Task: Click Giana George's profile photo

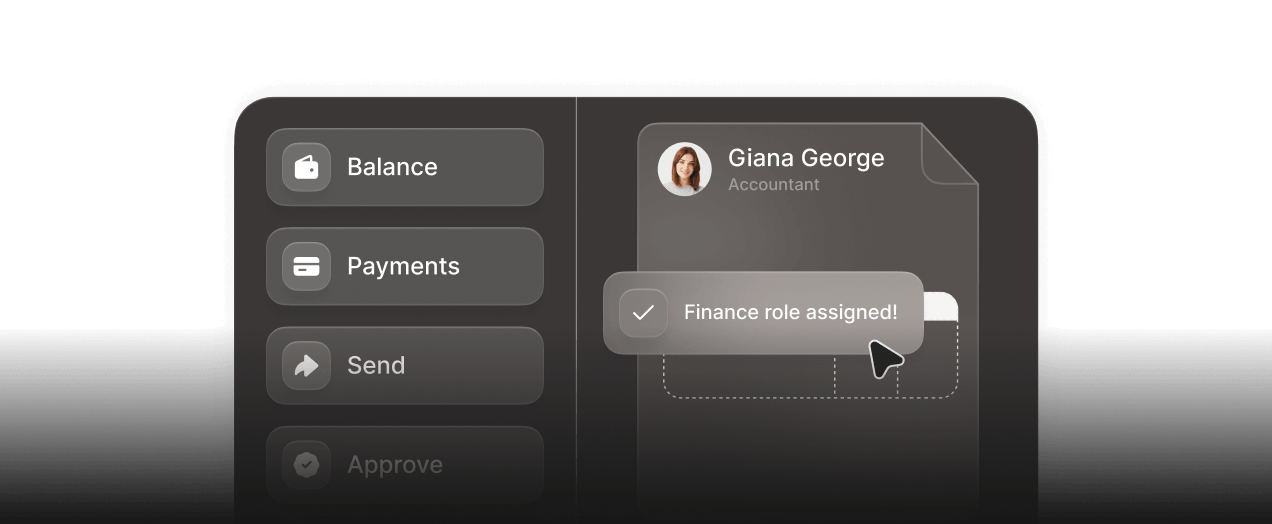Action: 685,169
